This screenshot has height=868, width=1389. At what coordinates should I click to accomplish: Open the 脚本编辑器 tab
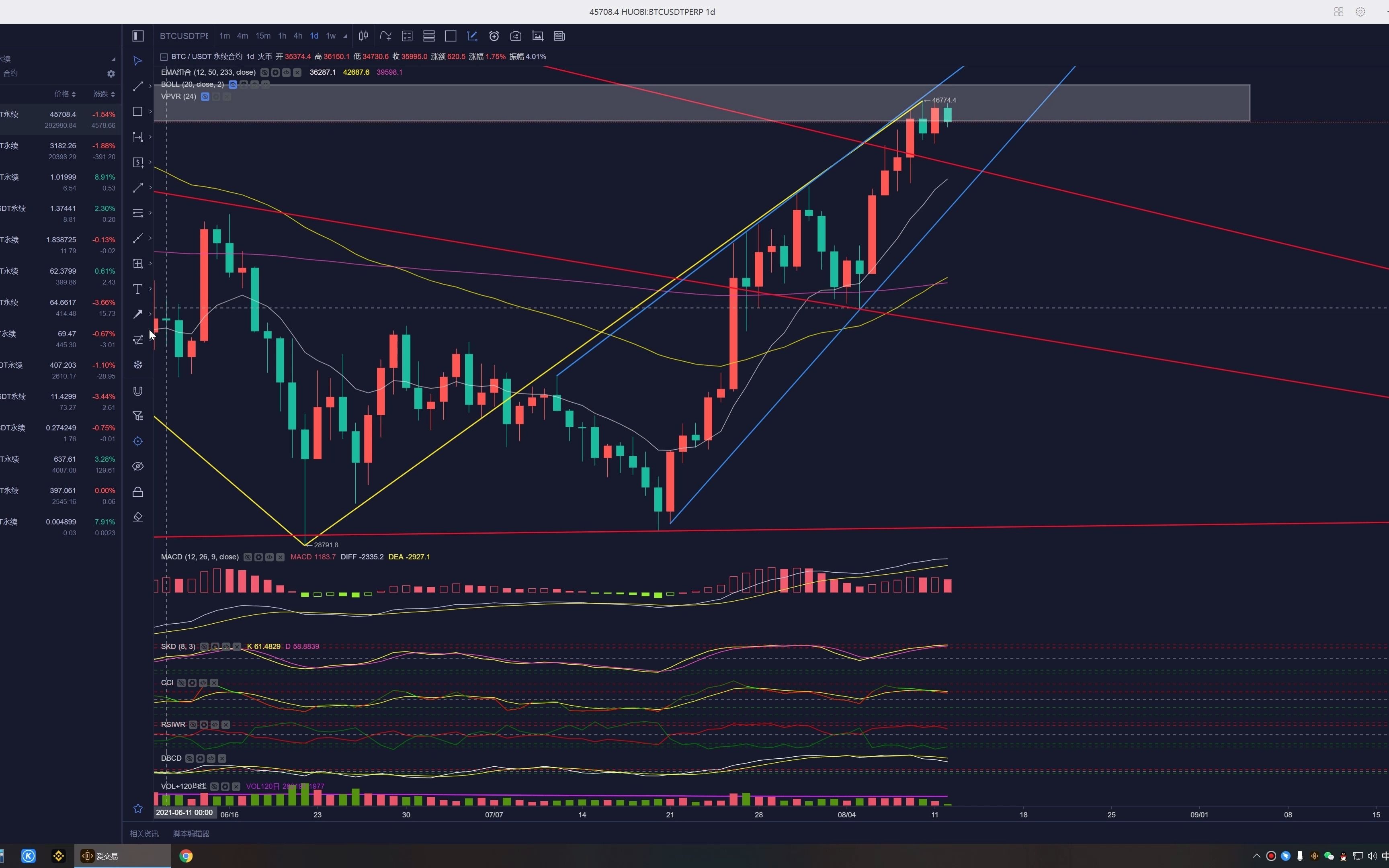(x=191, y=833)
